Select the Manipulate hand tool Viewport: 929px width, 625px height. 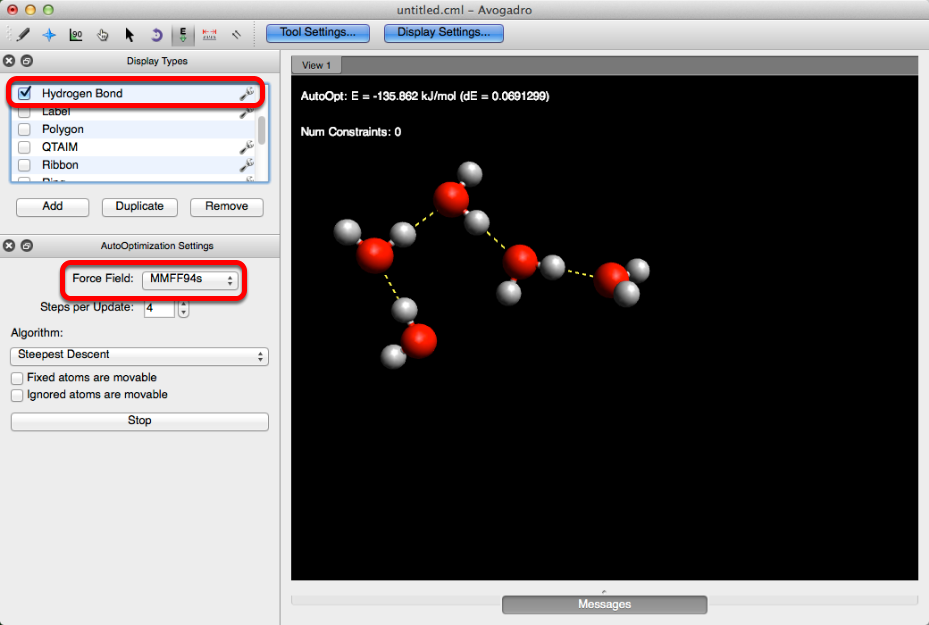tap(103, 34)
